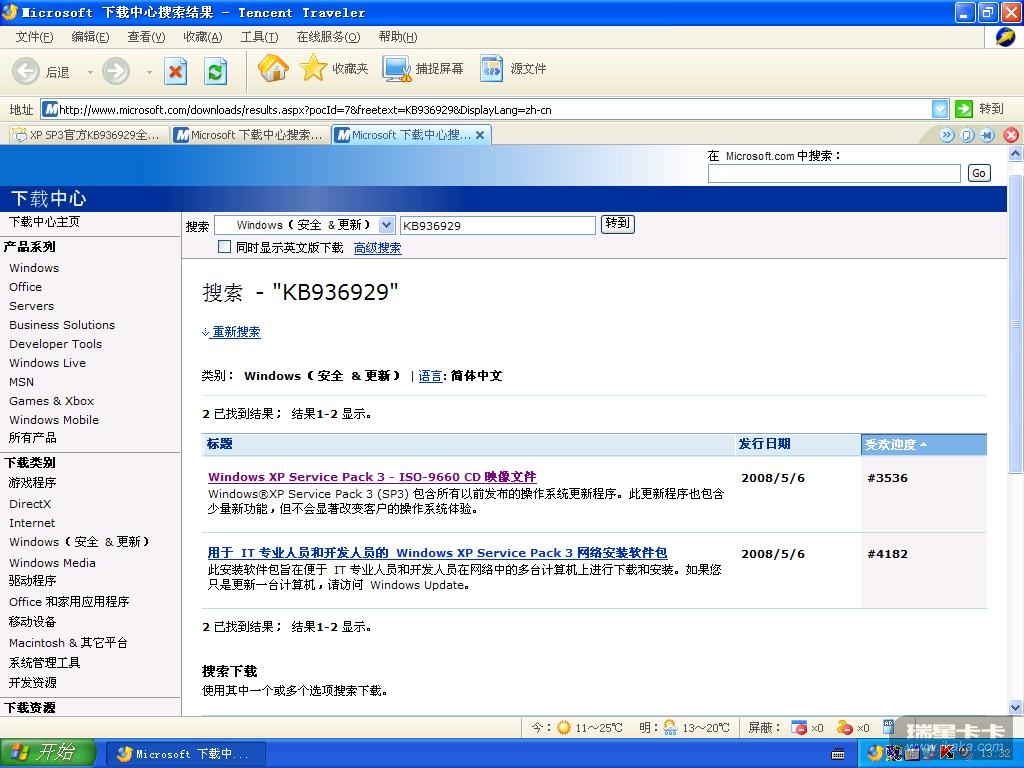Click in the browser address URL field
Image resolution: width=1024 pixels, height=768 pixels.
coord(494,110)
